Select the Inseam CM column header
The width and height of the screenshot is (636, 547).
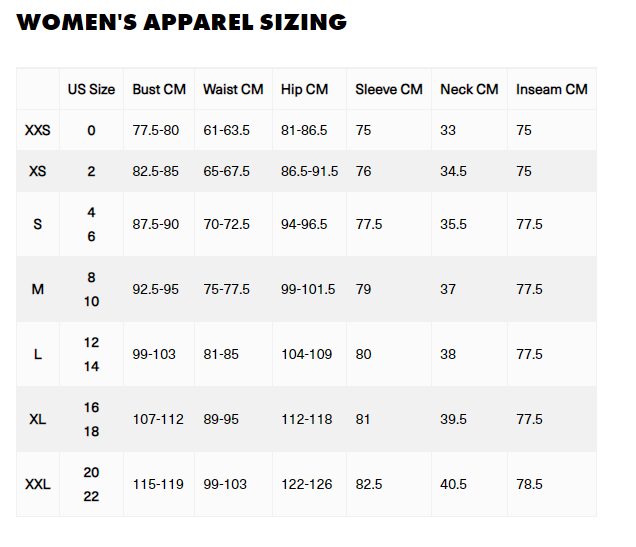[552, 89]
